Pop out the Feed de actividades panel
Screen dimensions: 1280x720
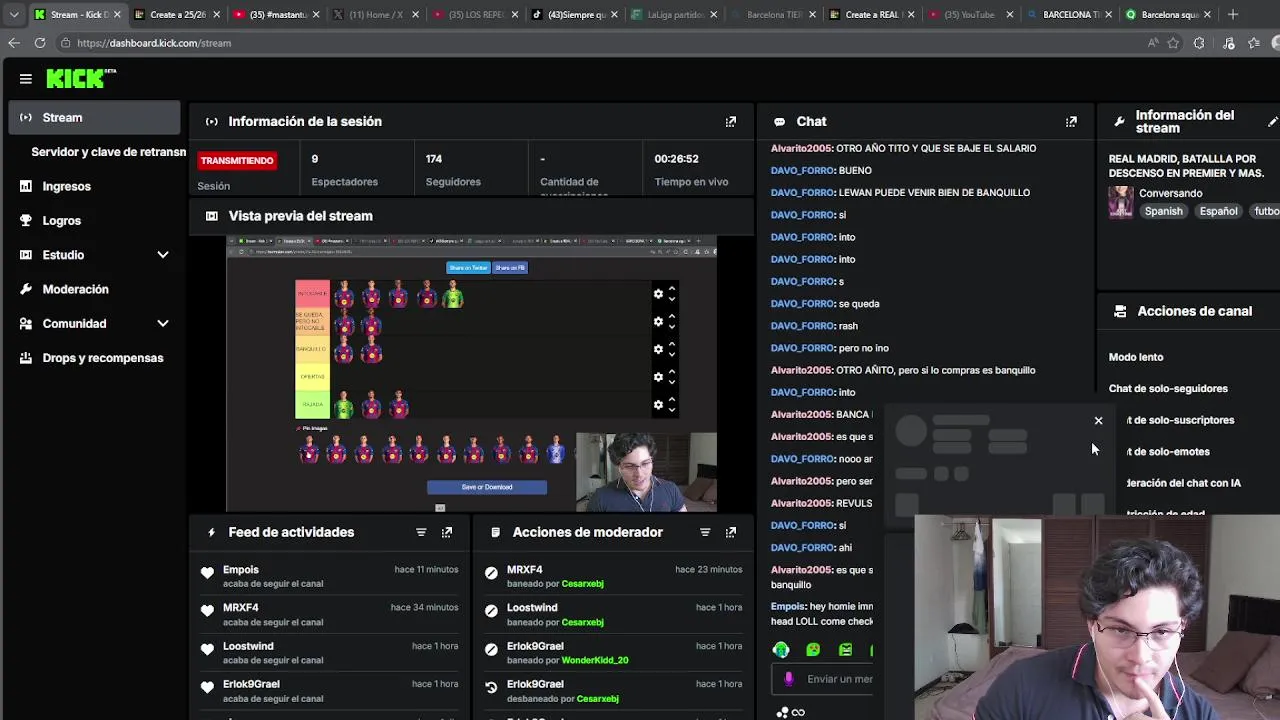tap(447, 533)
